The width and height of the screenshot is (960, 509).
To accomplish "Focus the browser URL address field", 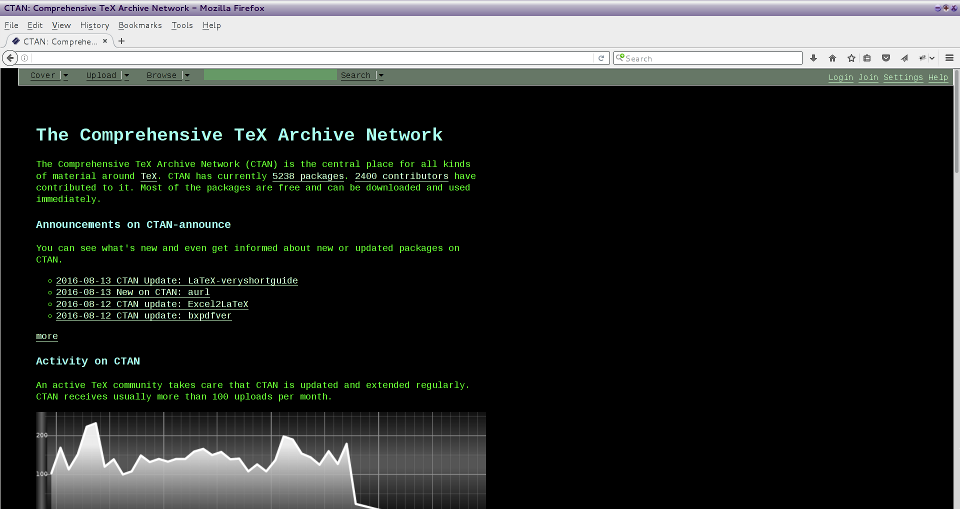I will (312, 58).
